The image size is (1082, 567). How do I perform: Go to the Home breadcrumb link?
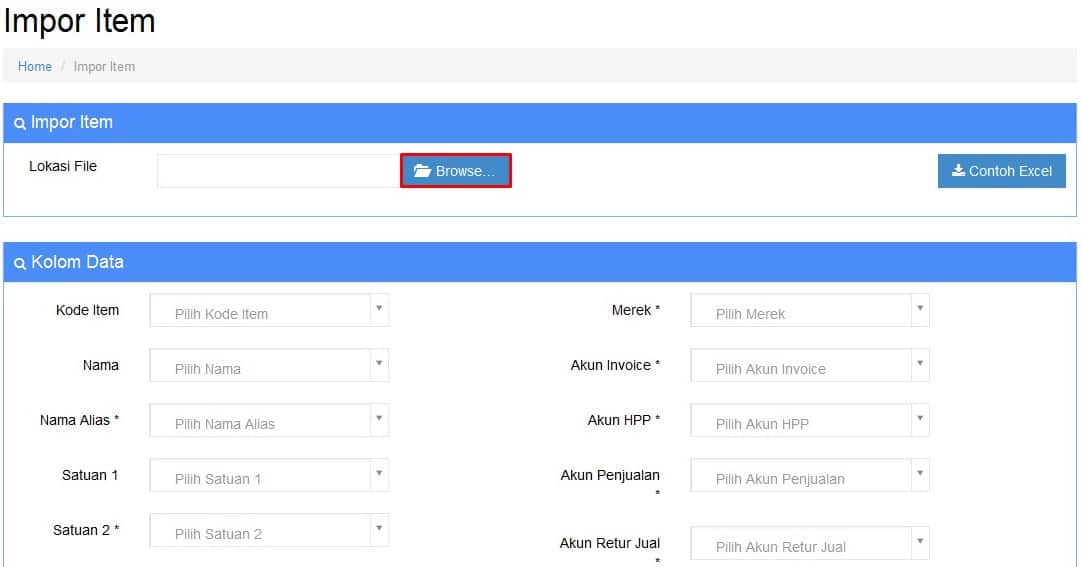pos(35,66)
